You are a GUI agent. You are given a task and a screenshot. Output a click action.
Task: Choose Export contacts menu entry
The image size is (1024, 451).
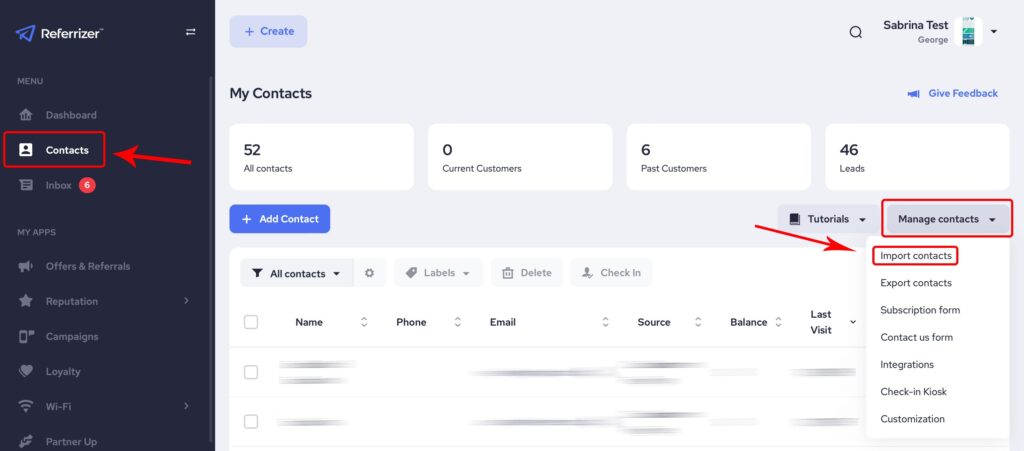click(915, 283)
